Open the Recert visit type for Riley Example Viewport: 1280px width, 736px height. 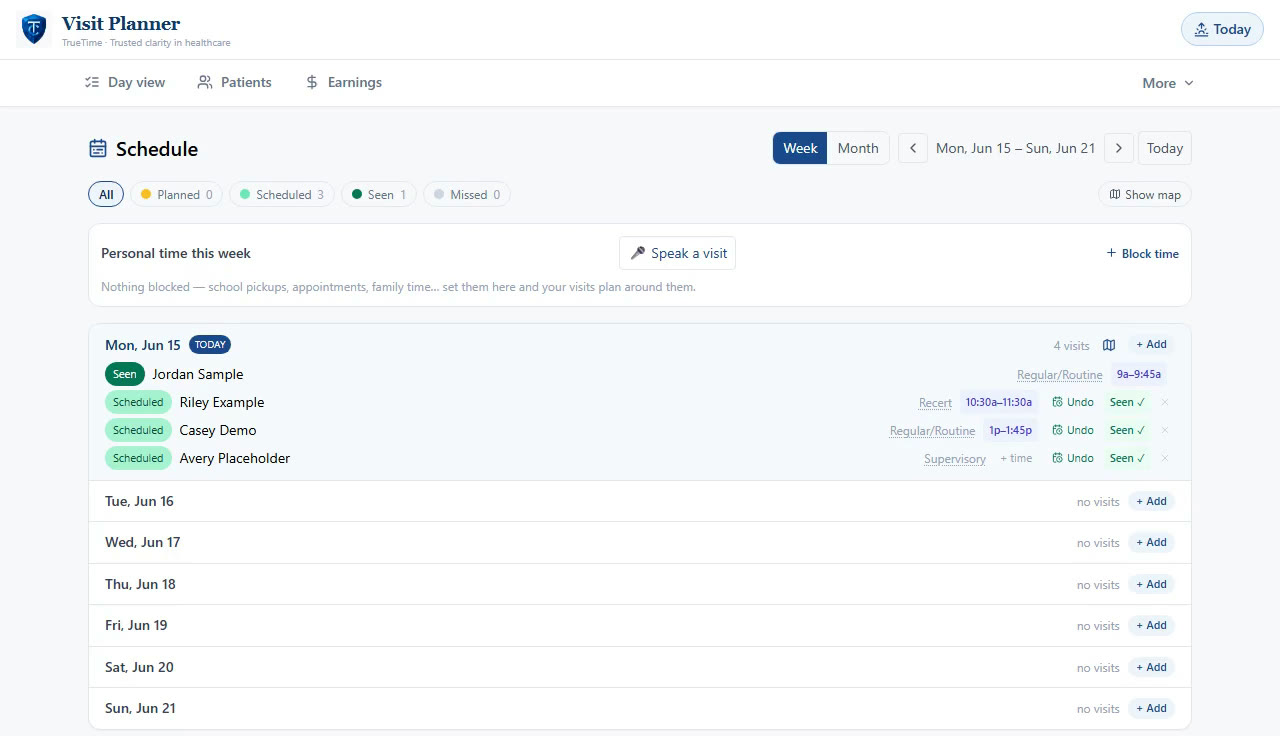click(x=935, y=403)
